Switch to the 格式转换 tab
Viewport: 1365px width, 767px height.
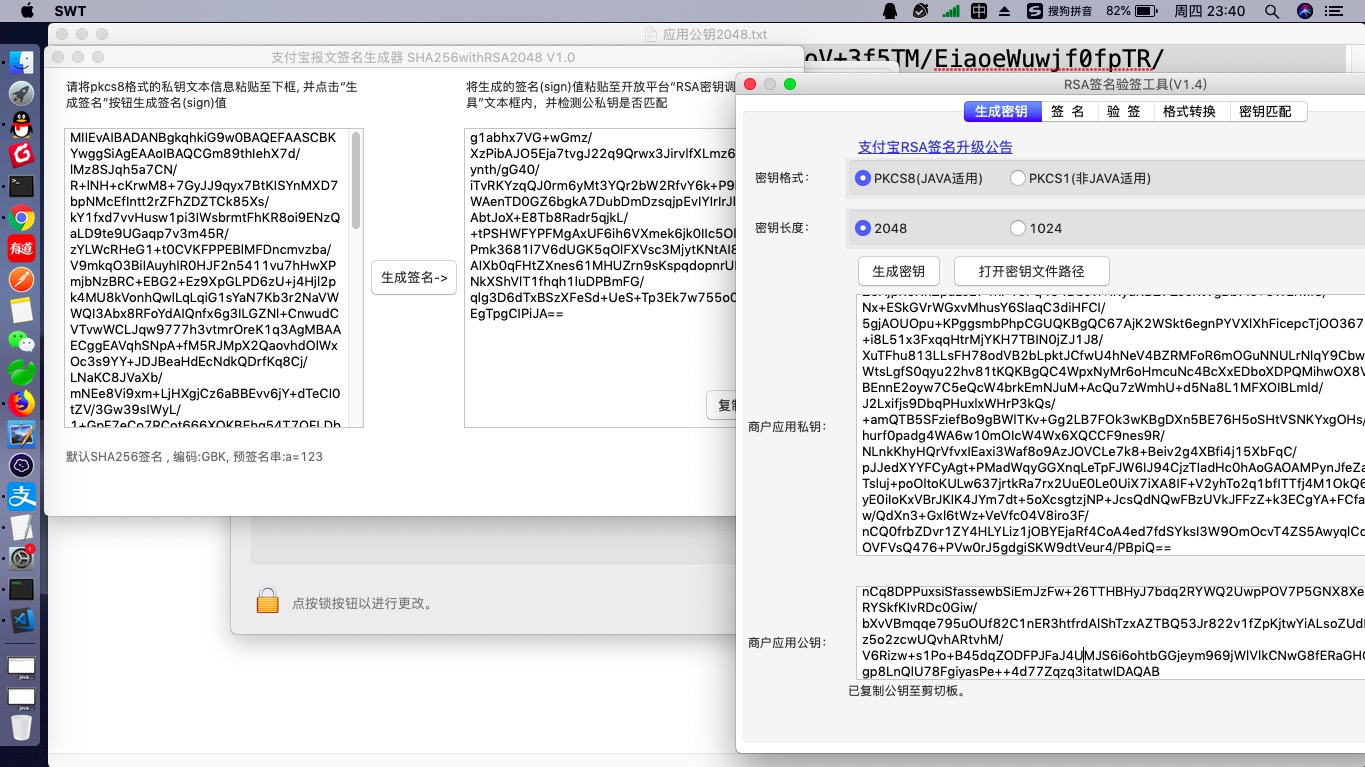(x=1188, y=111)
